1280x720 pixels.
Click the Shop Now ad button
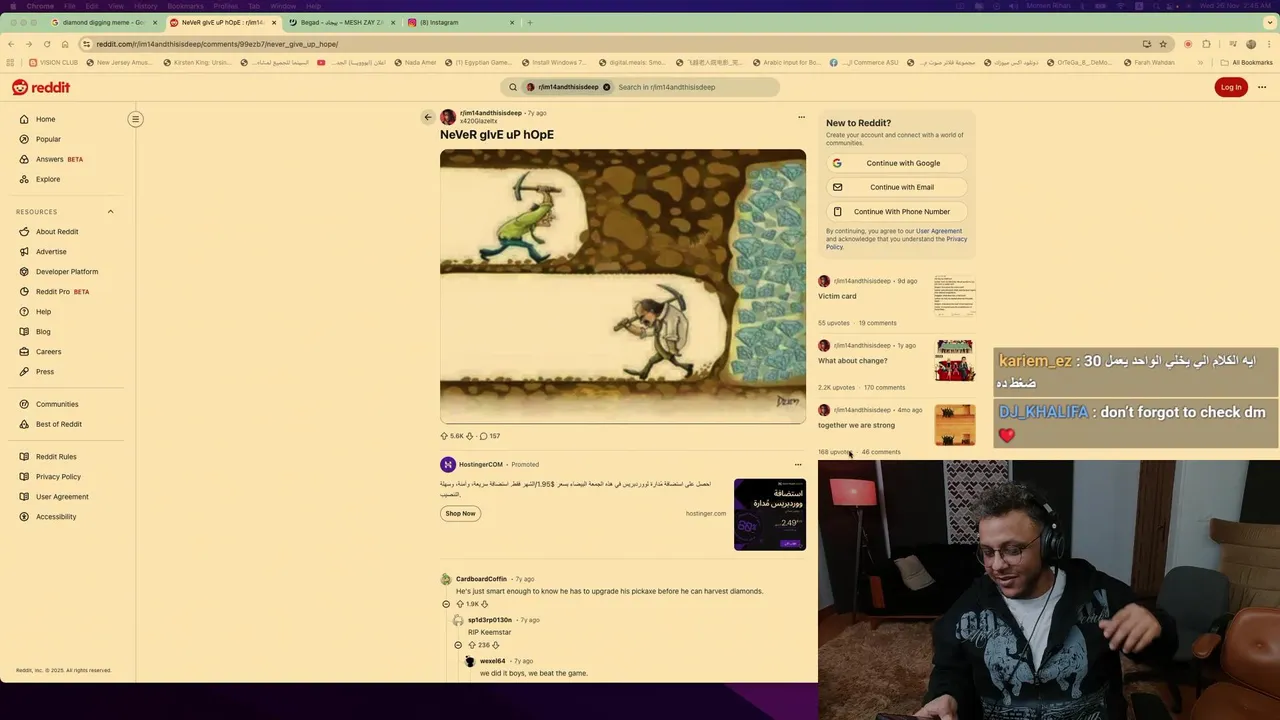tap(461, 514)
